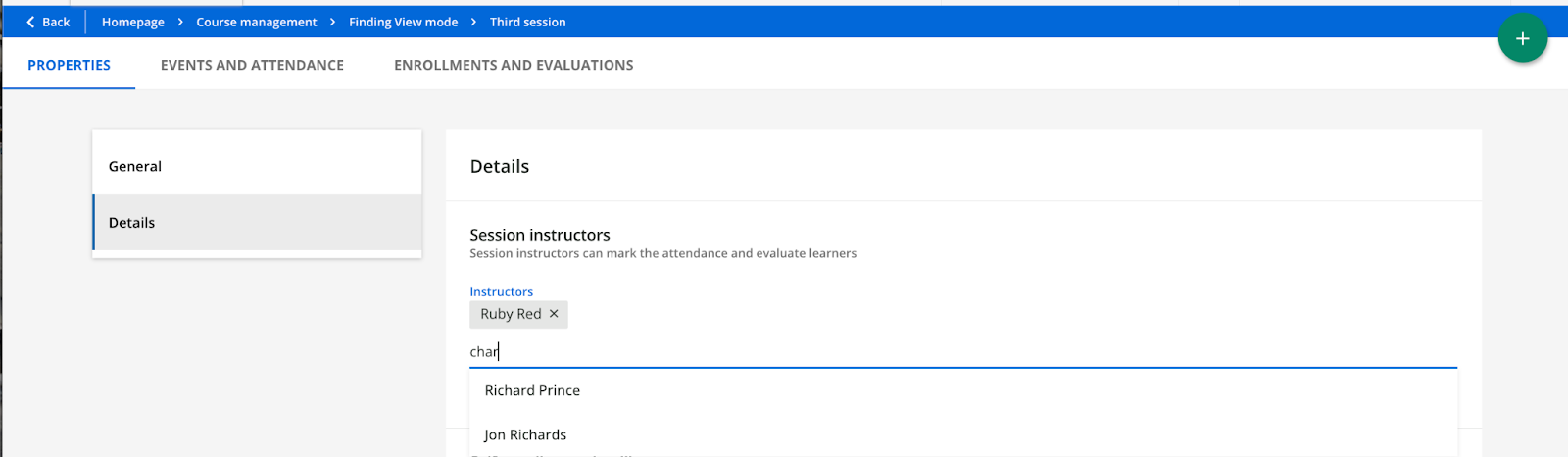The width and height of the screenshot is (1568, 457).
Task: Open the Course management breadcrumb
Action: (x=257, y=22)
